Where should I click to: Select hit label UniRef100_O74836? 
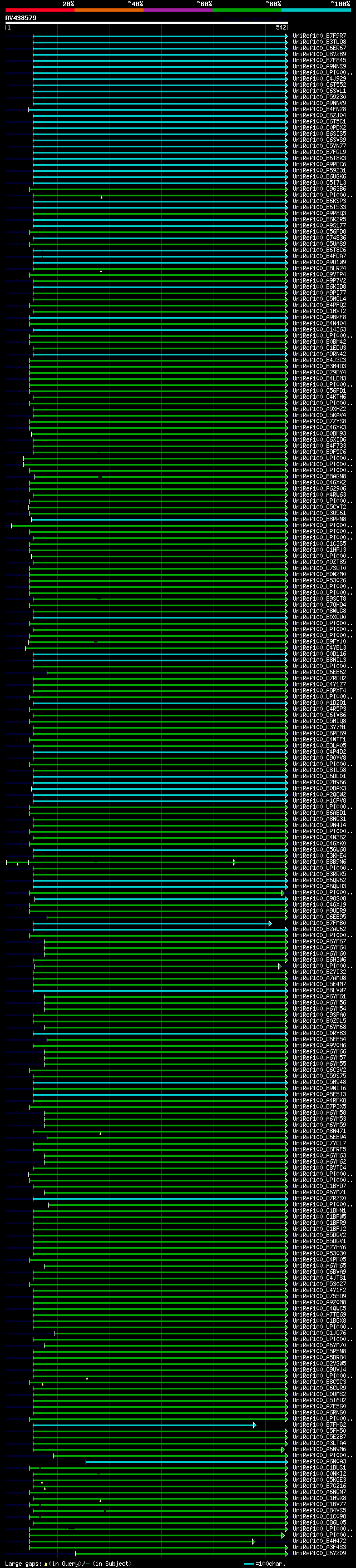coord(319,238)
